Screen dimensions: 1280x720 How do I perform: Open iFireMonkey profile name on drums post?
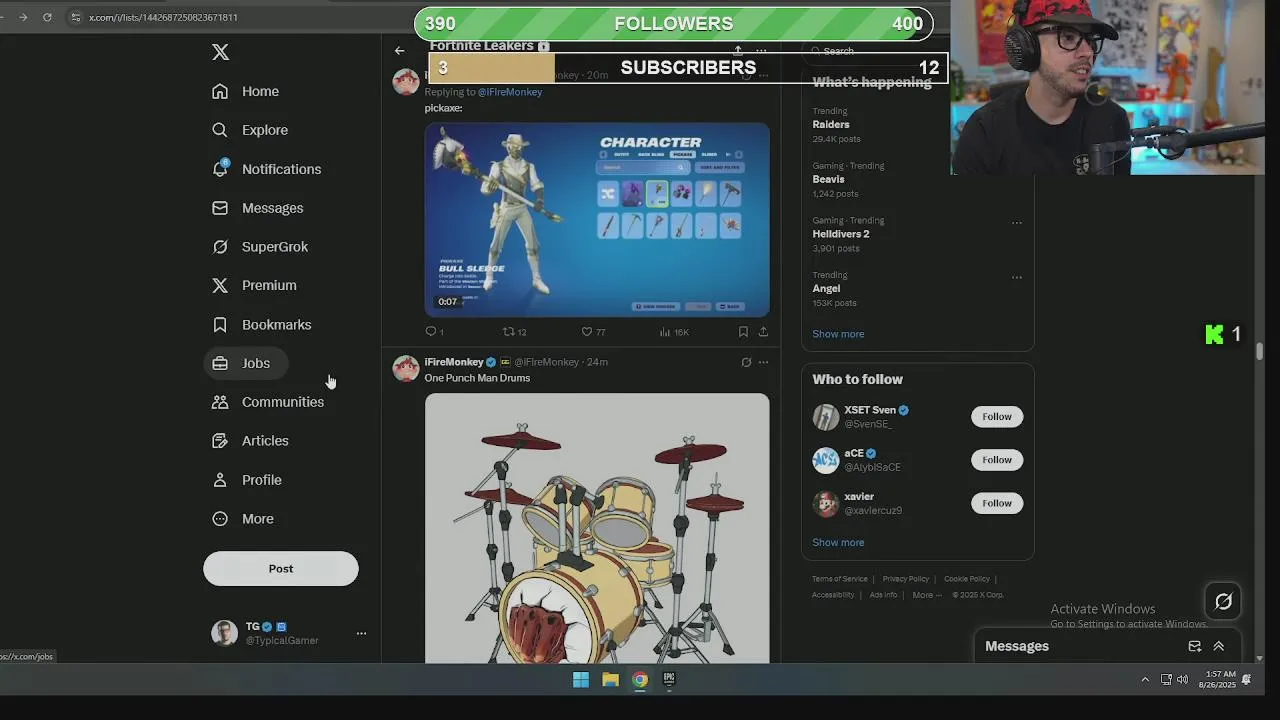tap(454, 362)
